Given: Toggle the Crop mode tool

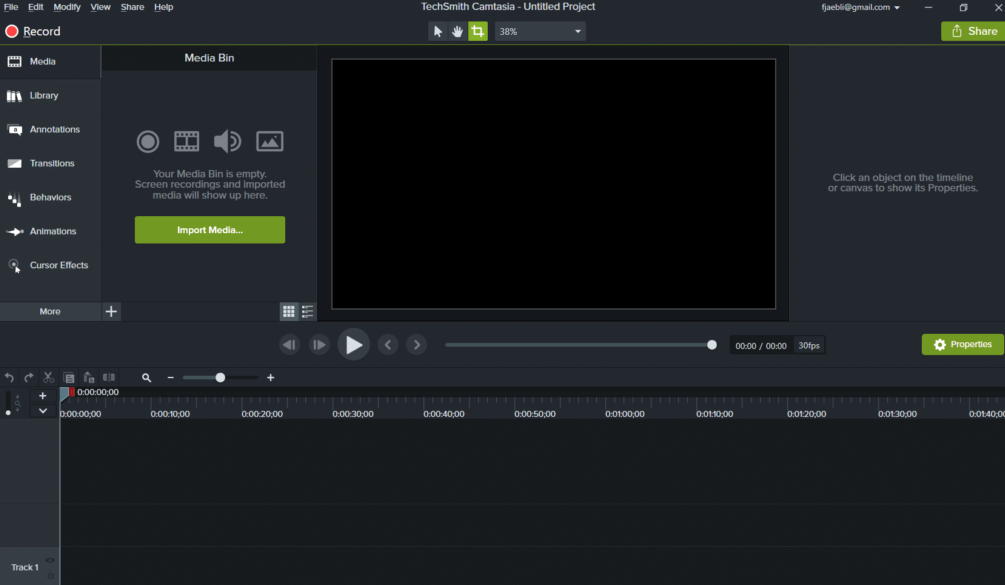Looking at the screenshot, I should click(x=478, y=31).
